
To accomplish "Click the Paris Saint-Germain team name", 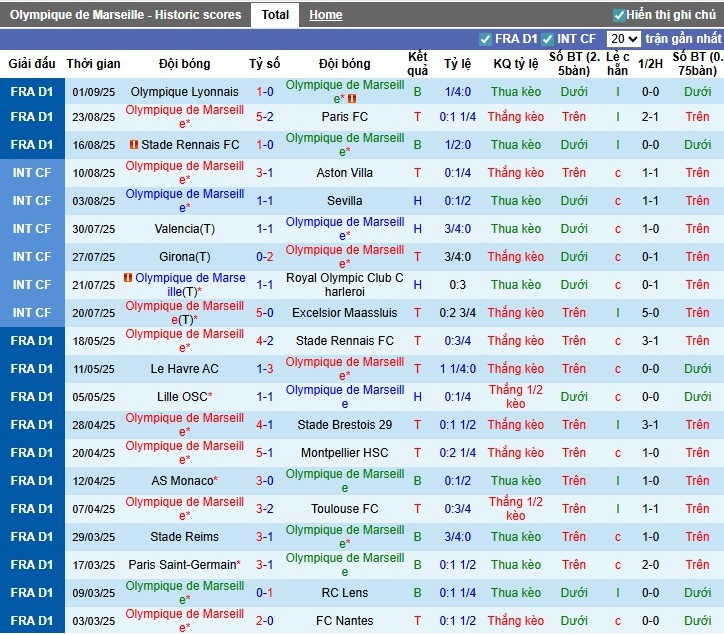I will 183,565.
